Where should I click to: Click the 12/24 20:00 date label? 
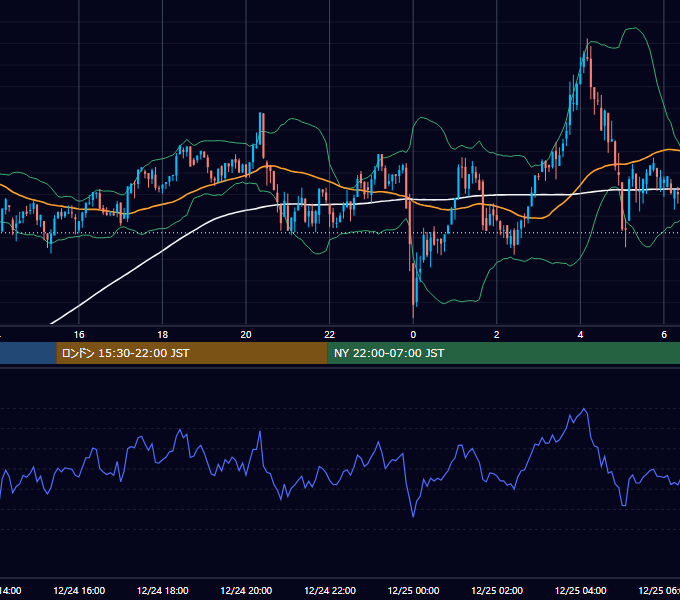[246, 590]
